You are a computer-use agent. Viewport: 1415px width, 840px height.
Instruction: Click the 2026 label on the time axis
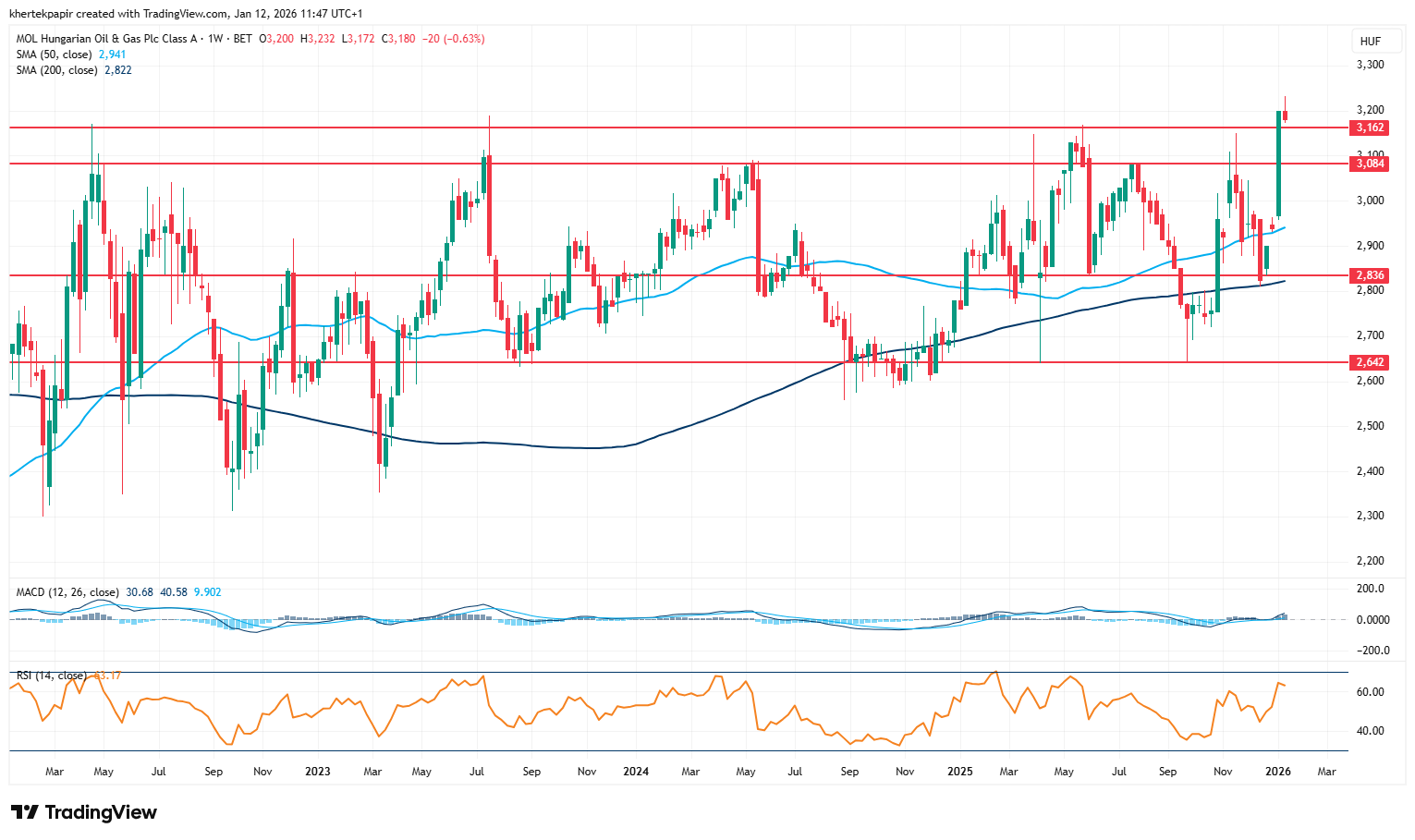[1278, 772]
